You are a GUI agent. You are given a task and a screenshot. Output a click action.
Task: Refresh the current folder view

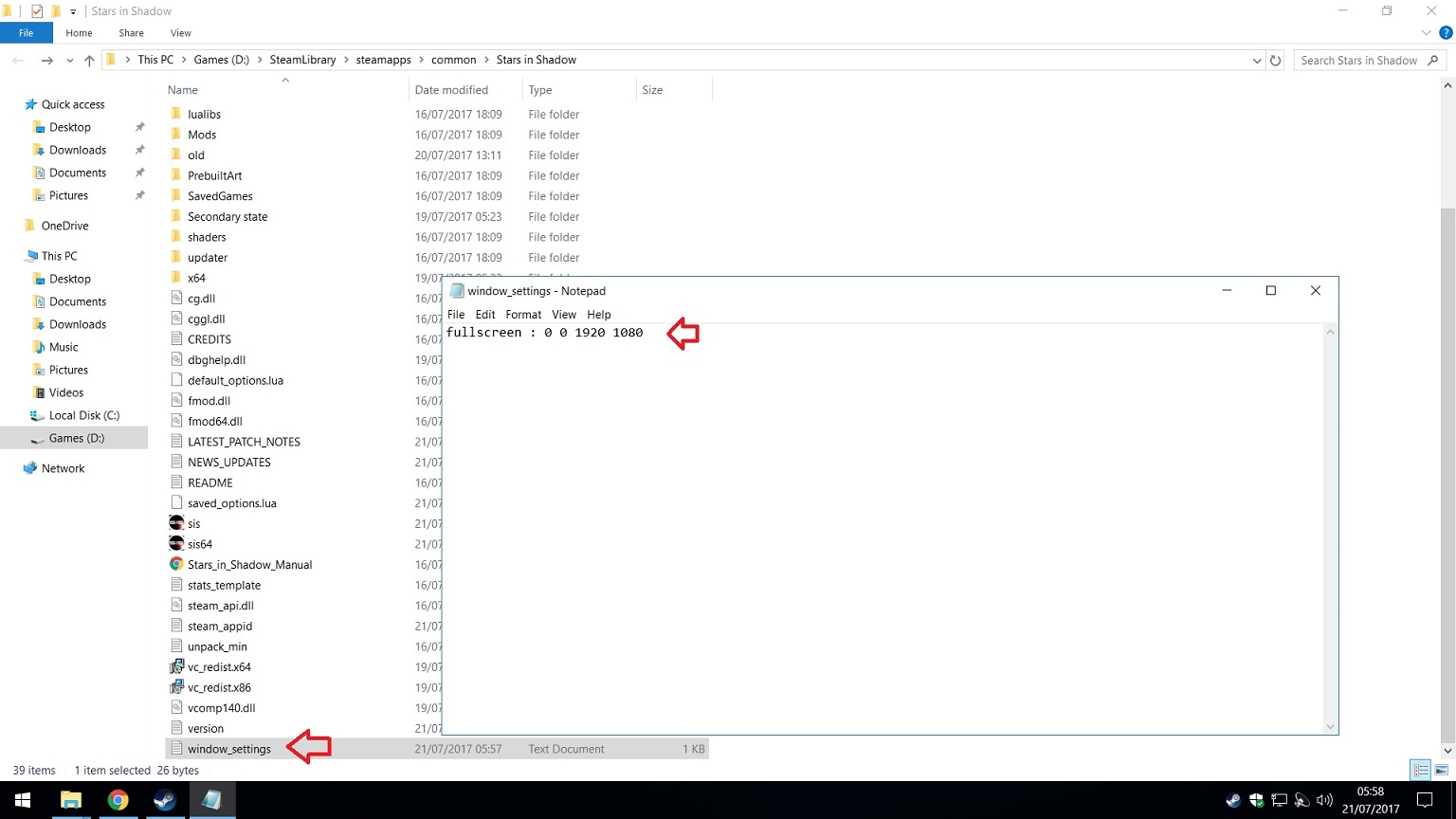(x=1276, y=61)
